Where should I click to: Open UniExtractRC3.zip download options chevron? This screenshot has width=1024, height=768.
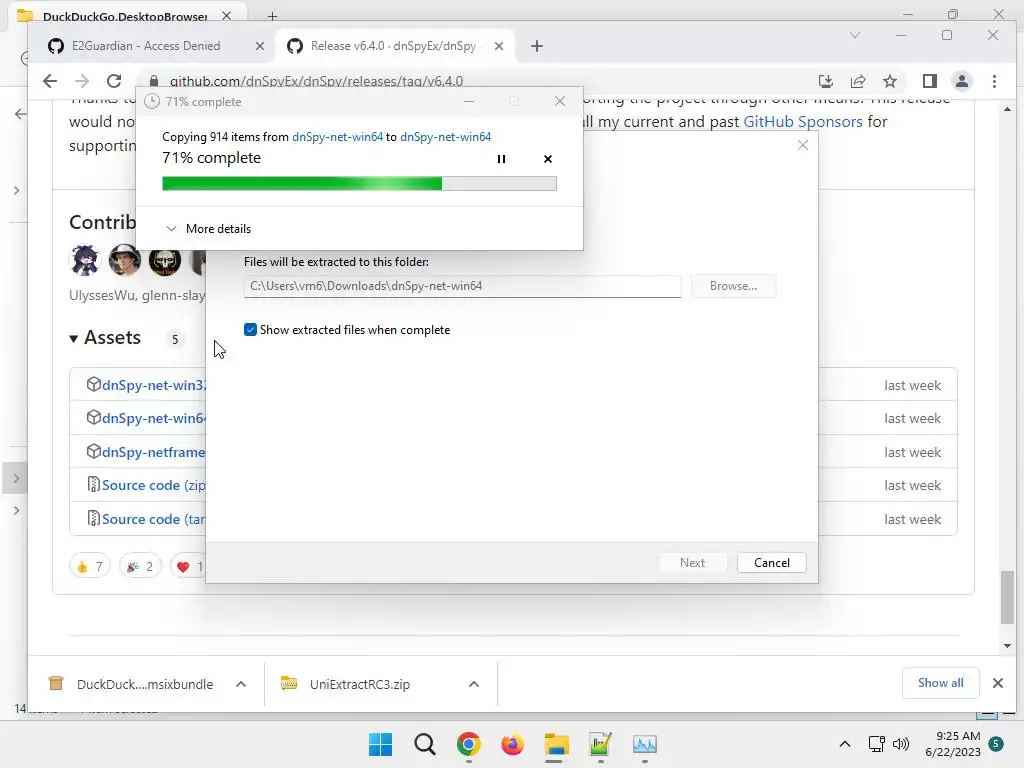pos(474,684)
